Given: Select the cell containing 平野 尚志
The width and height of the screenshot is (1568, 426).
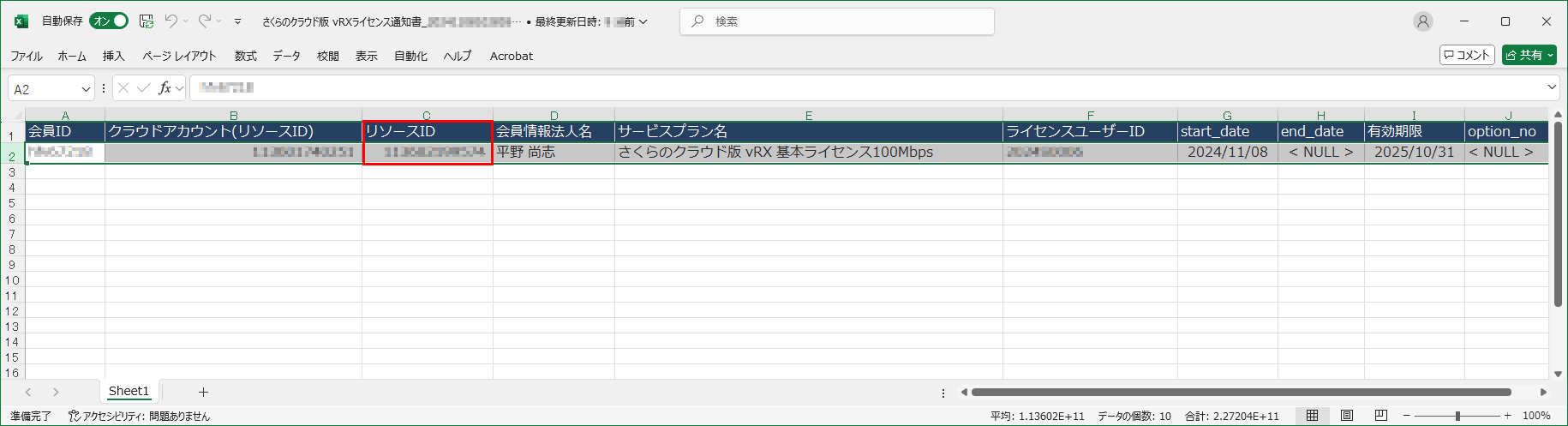Looking at the screenshot, I should coord(554,153).
